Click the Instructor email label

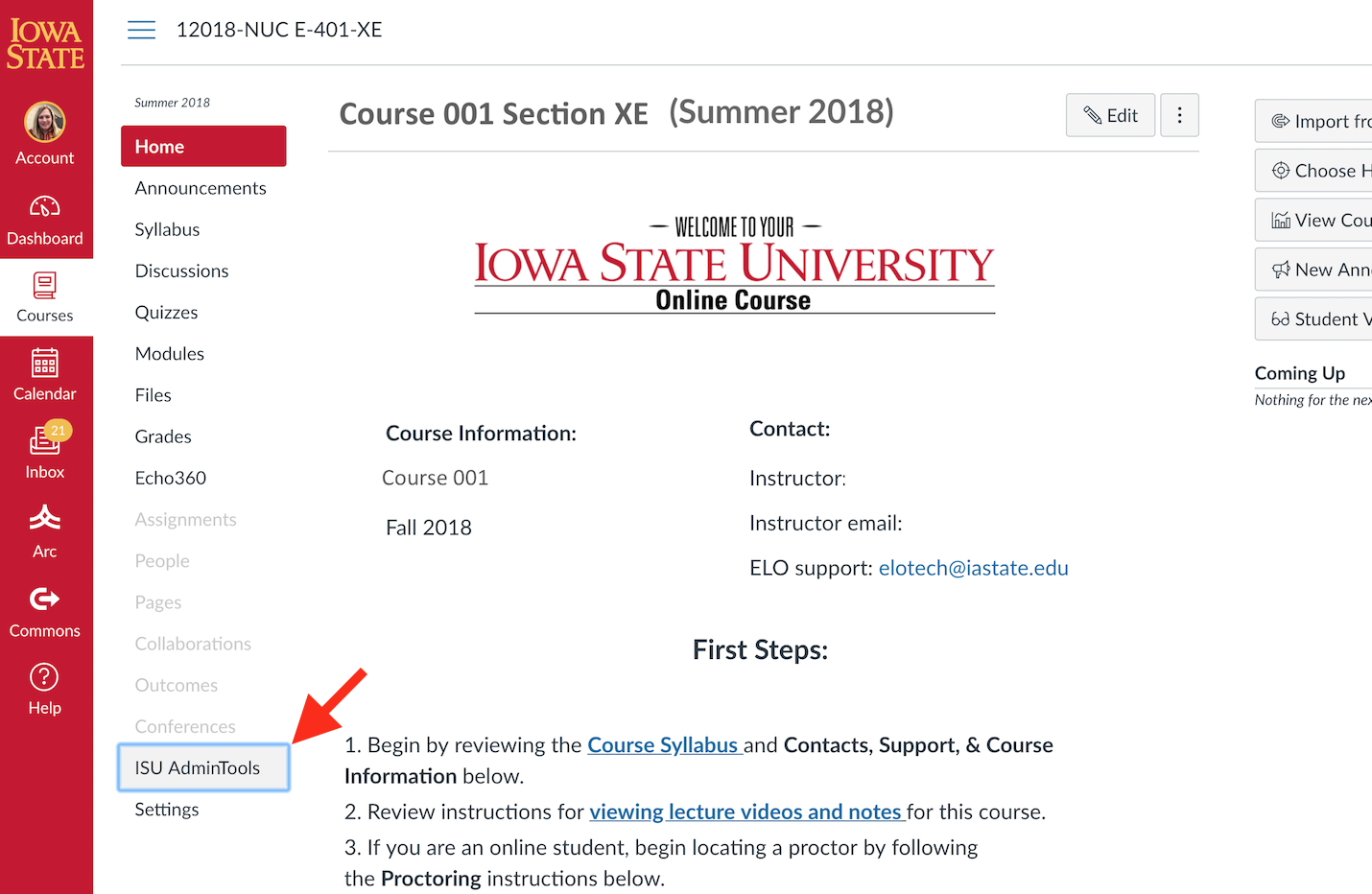(x=826, y=524)
